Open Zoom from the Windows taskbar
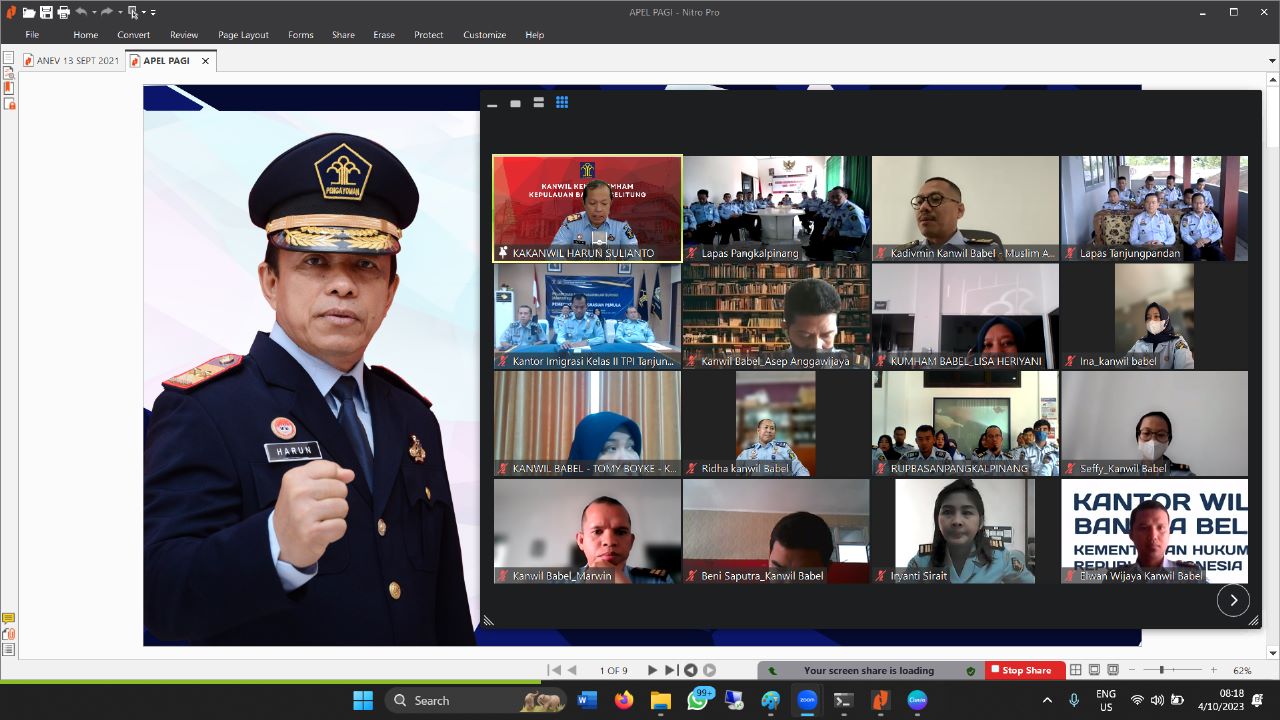The image size is (1280, 720). (807, 700)
